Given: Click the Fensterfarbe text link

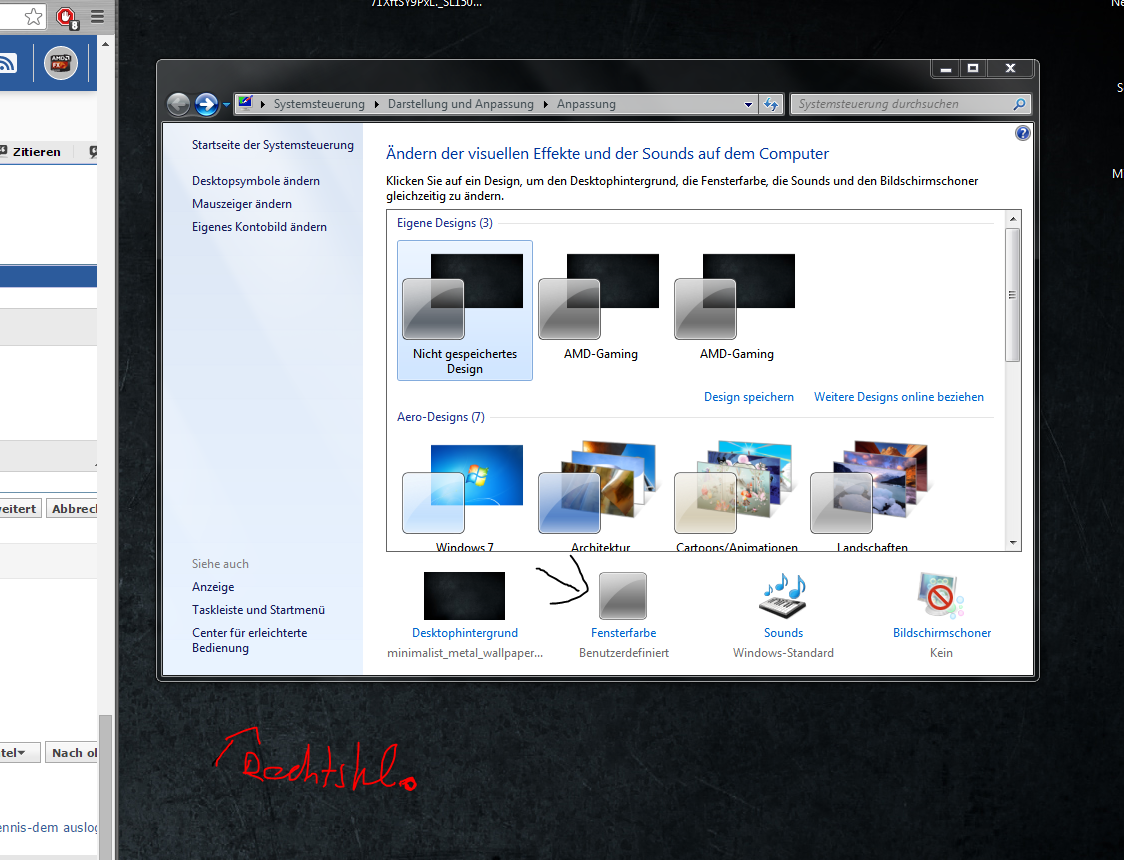Looking at the screenshot, I should pyautogui.click(x=623, y=633).
